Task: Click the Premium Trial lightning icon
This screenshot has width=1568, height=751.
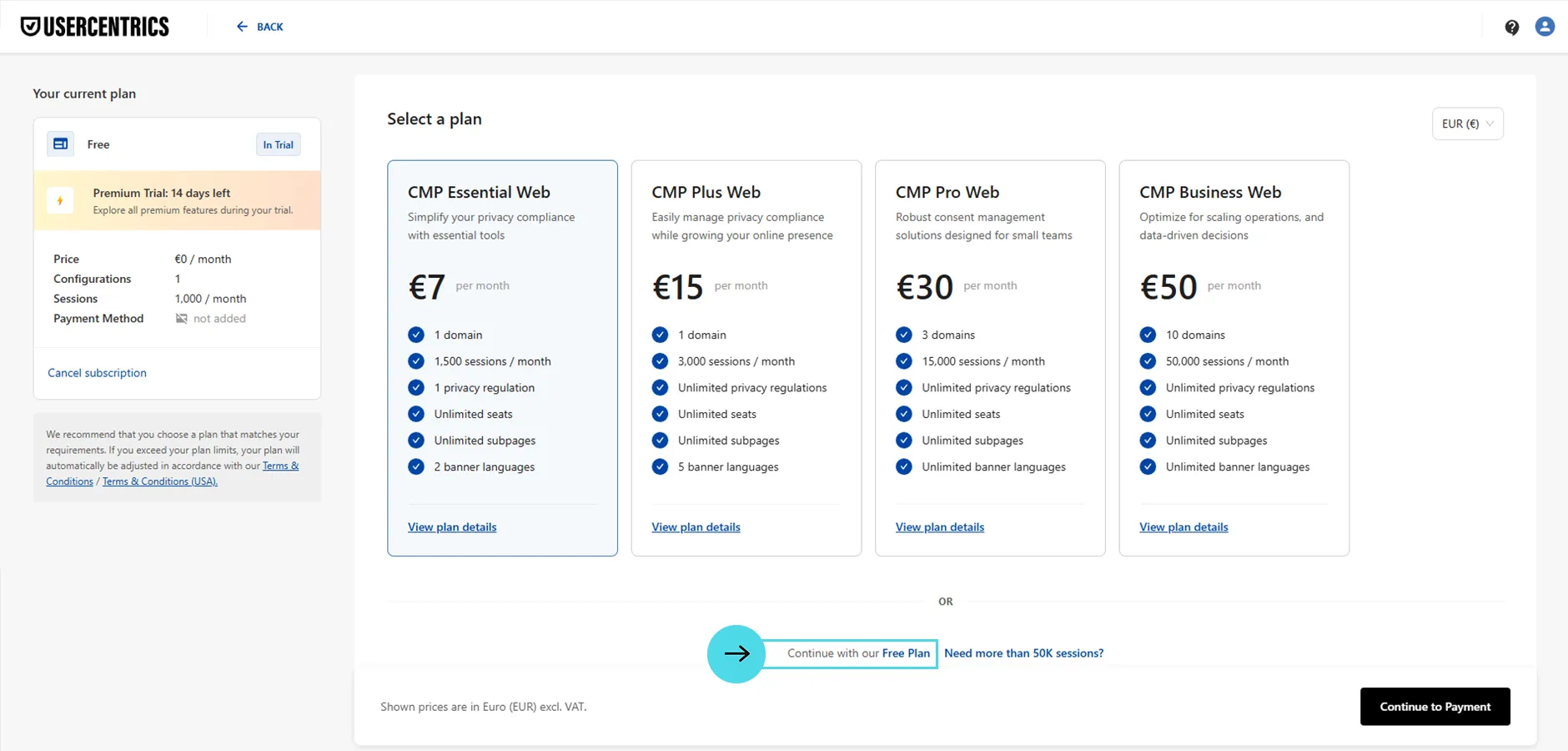Action: (x=60, y=200)
